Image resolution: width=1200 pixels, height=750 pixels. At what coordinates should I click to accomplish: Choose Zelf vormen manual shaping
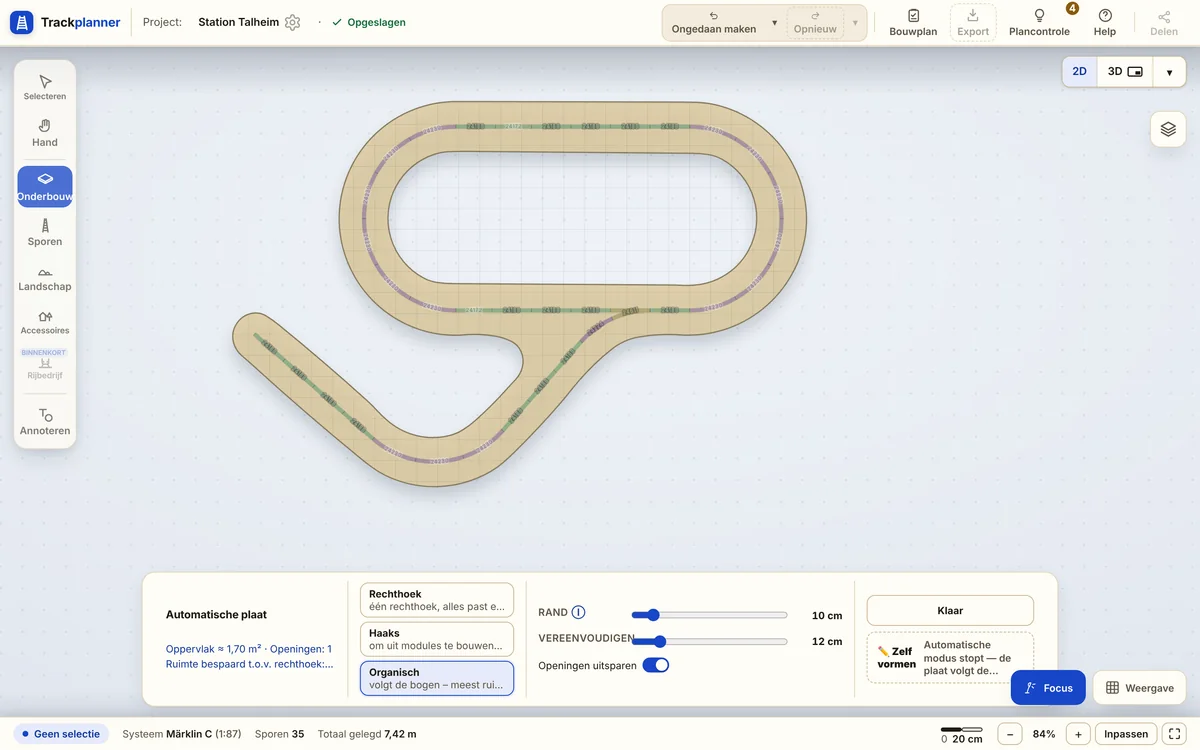(x=950, y=658)
